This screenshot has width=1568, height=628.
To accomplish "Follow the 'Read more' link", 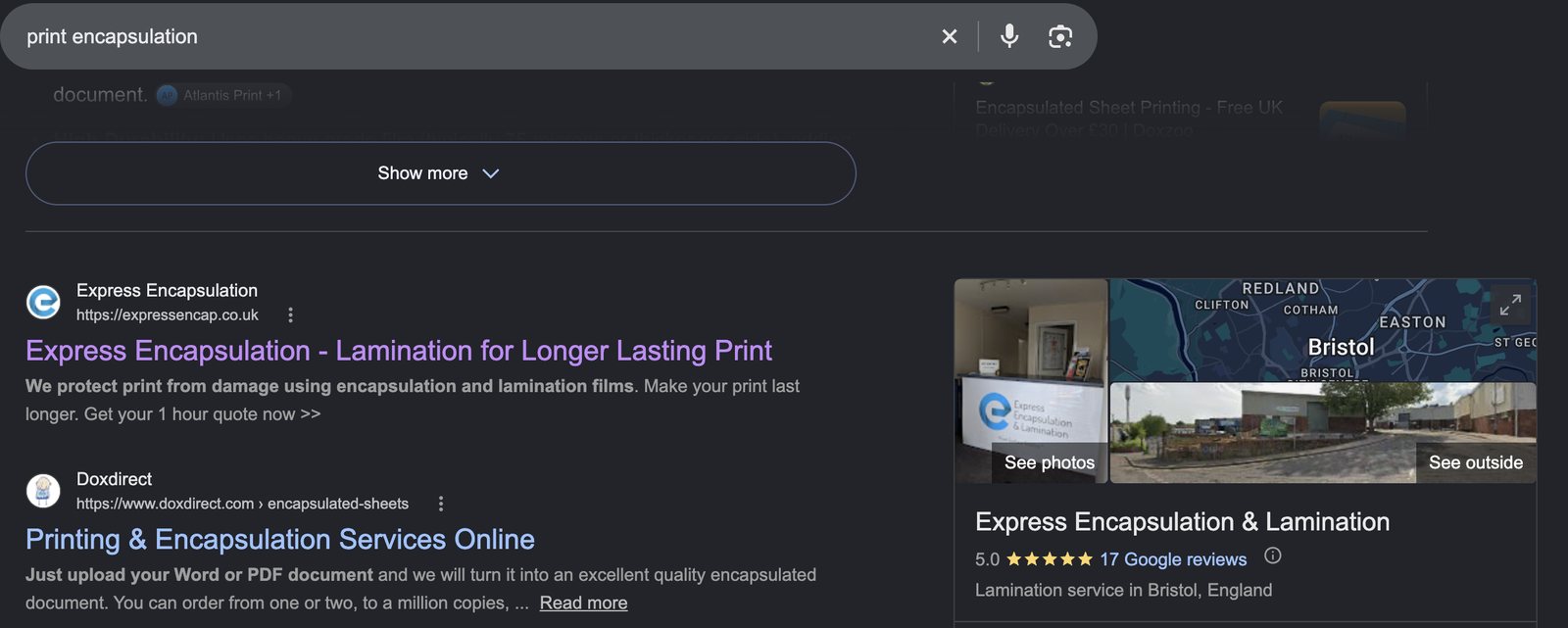I will tap(583, 603).
